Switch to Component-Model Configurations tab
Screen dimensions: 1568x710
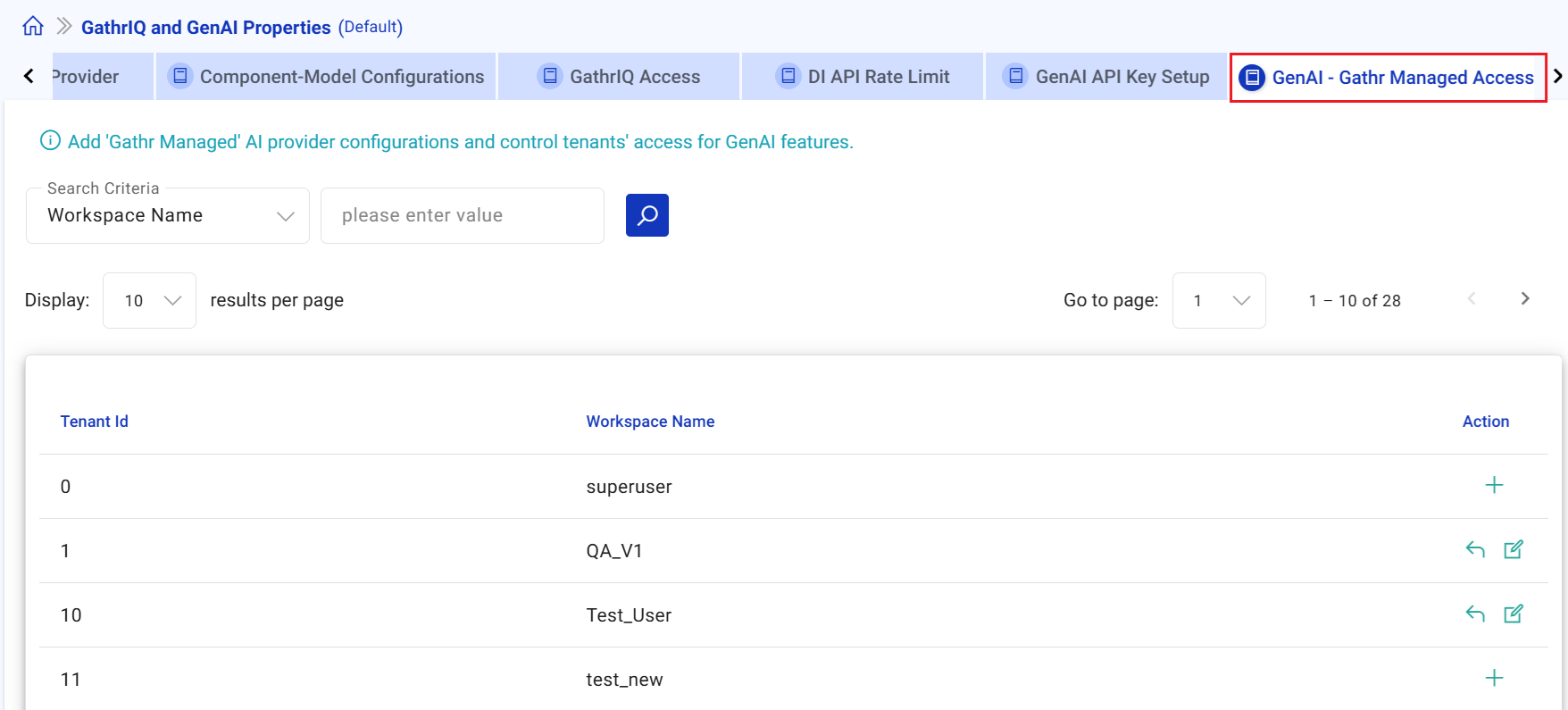point(327,77)
